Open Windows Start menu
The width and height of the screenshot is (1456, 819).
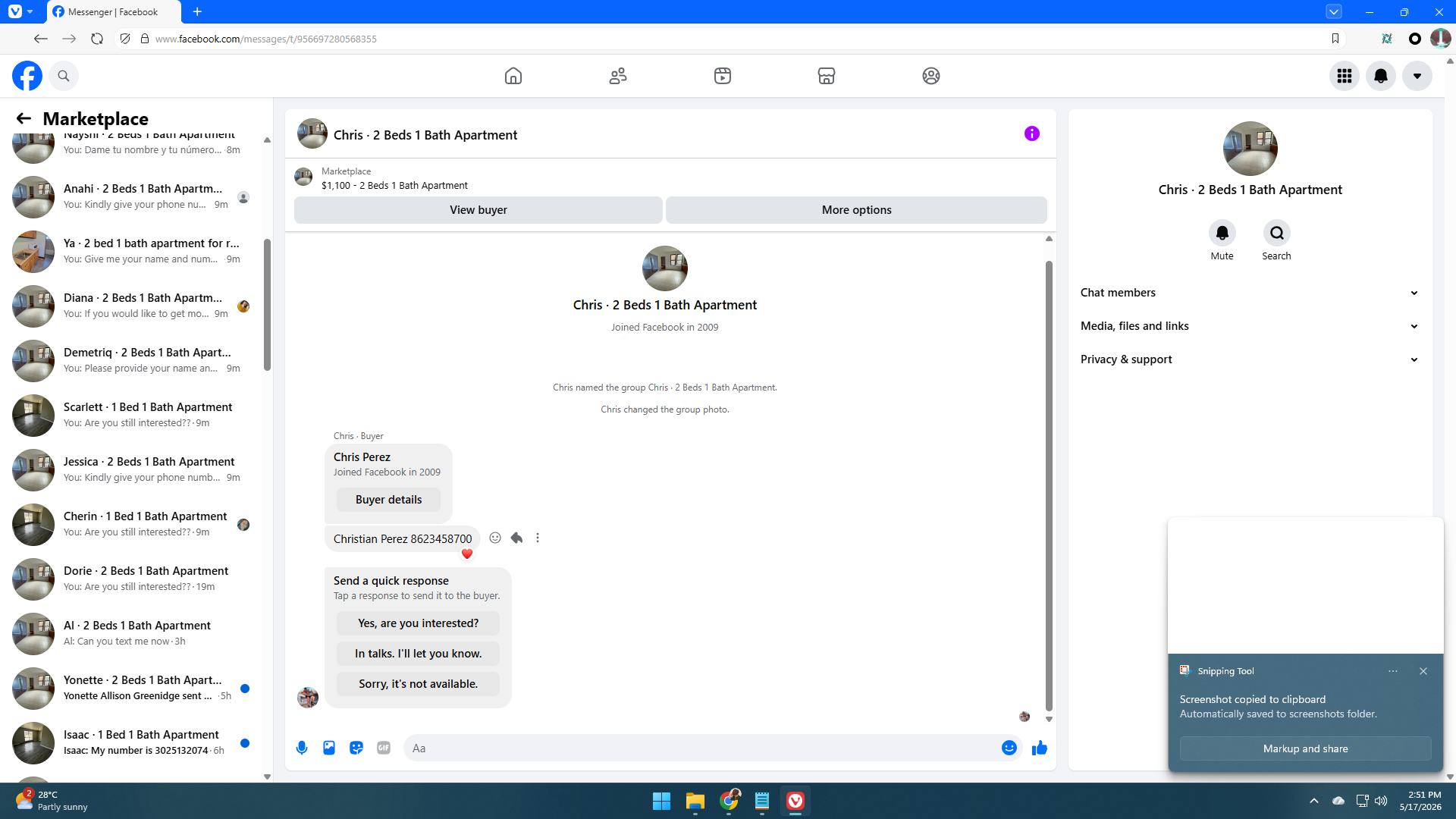tap(661, 801)
